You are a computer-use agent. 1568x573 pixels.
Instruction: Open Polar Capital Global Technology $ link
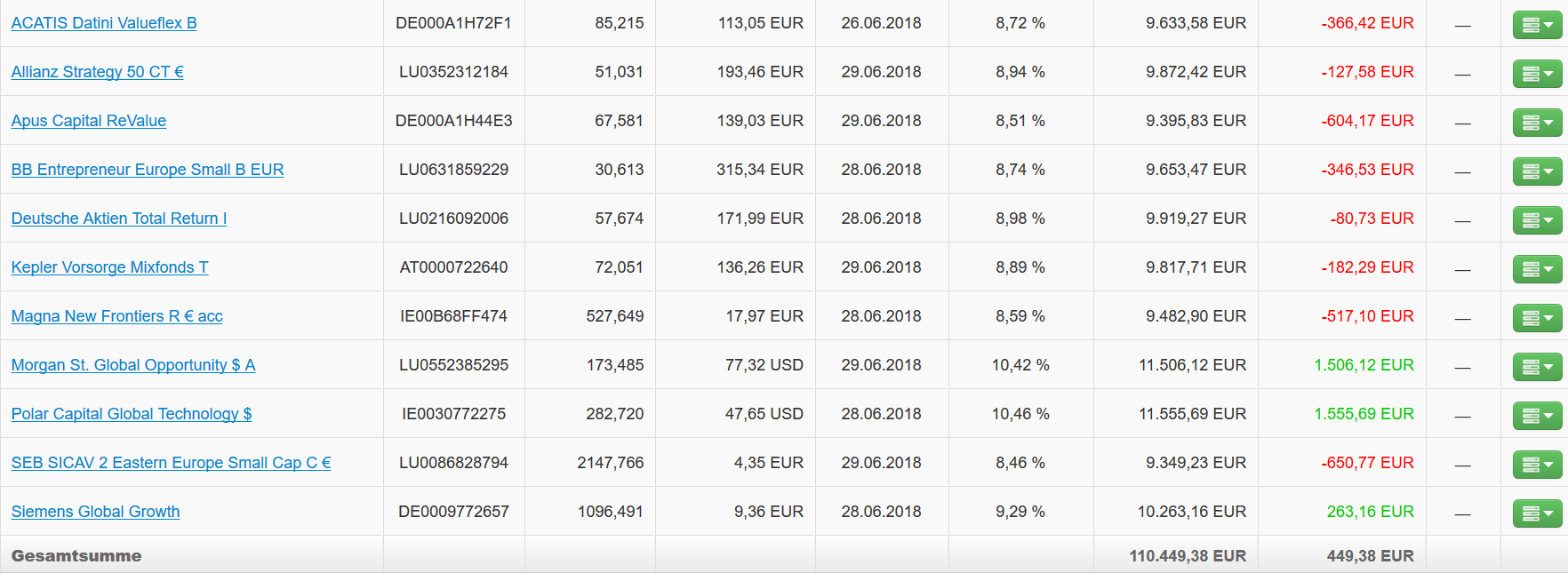[x=132, y=414]
